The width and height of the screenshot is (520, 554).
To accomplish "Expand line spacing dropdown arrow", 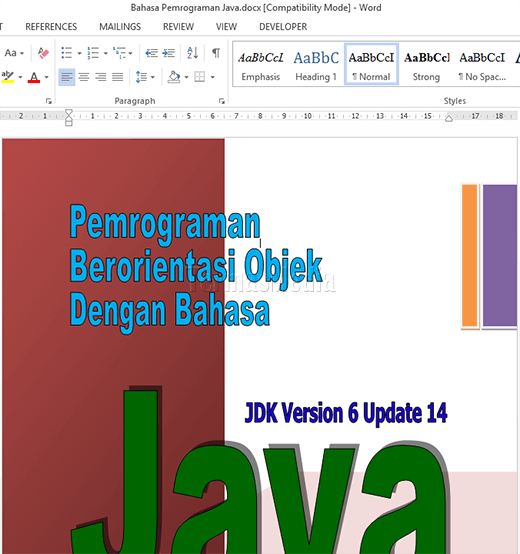I will click(153, 77).
